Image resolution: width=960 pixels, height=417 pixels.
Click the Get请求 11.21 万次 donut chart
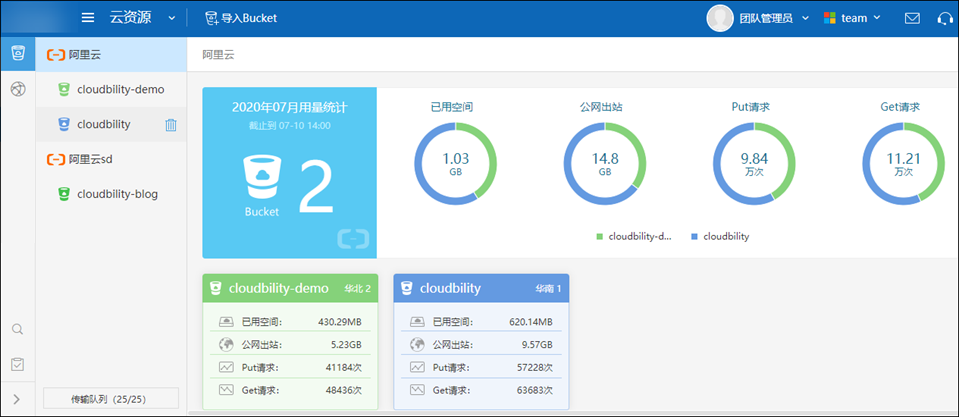pos(904,163)
